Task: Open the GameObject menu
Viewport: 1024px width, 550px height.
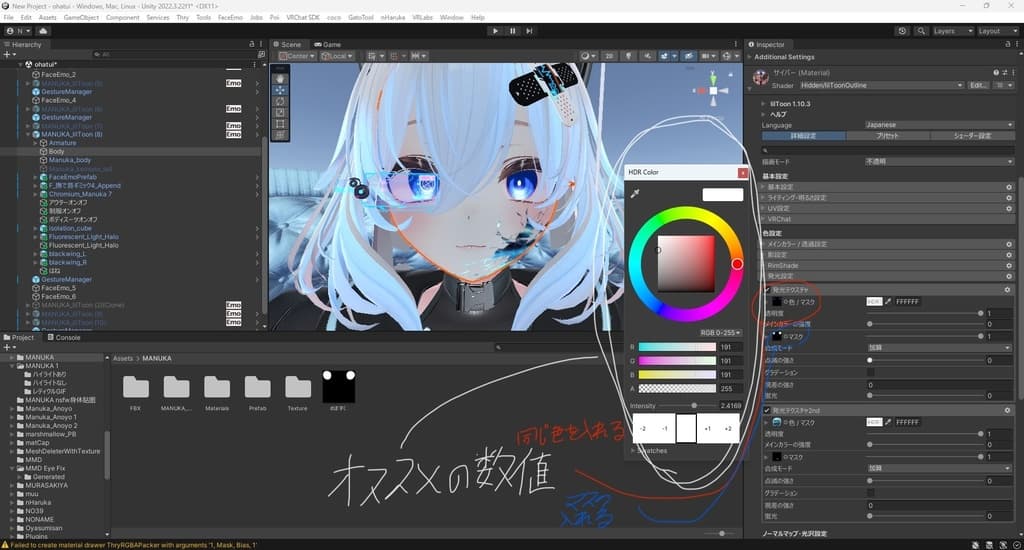Action: pos(81,18)
